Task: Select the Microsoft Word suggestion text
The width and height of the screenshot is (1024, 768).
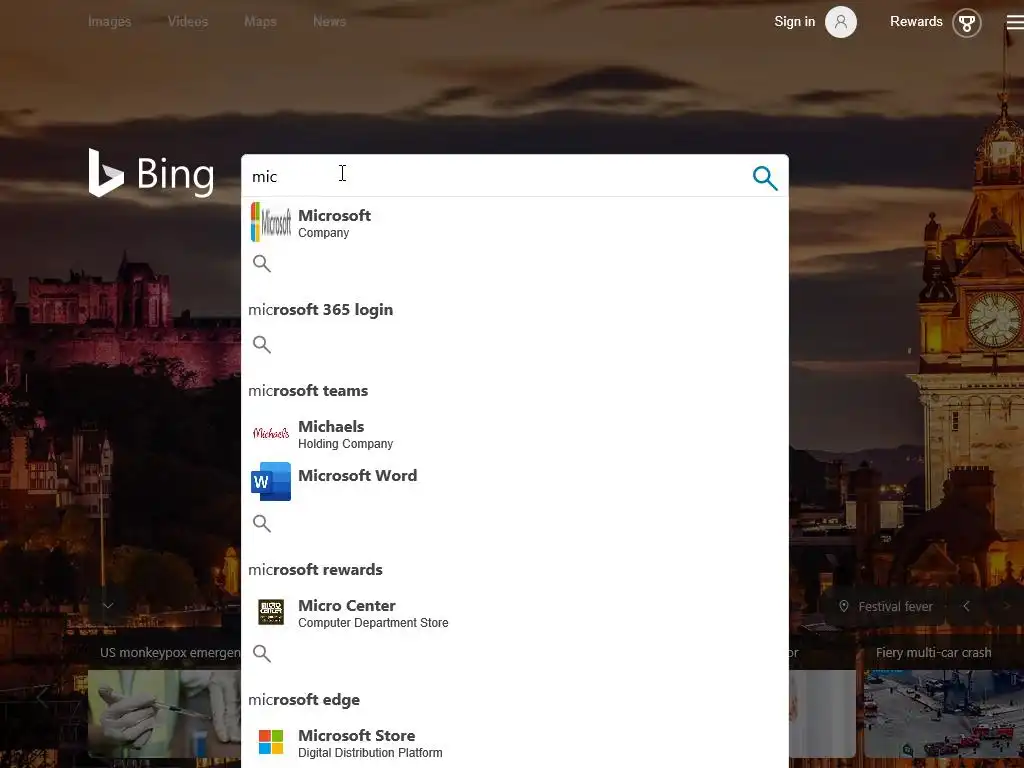Action: 357,475
